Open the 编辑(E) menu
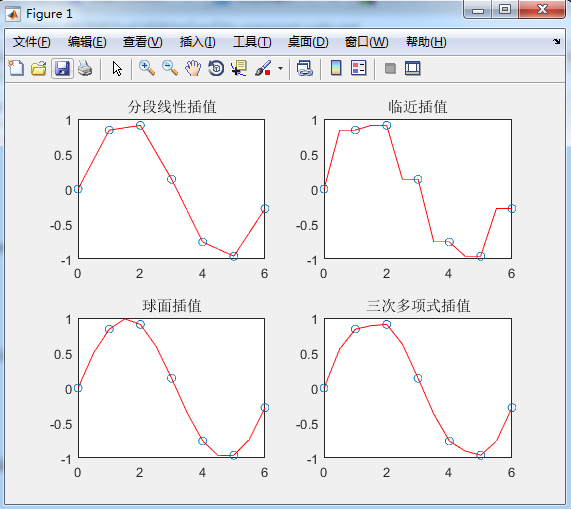This screenshot has width=571, height=509. (87, 42)
